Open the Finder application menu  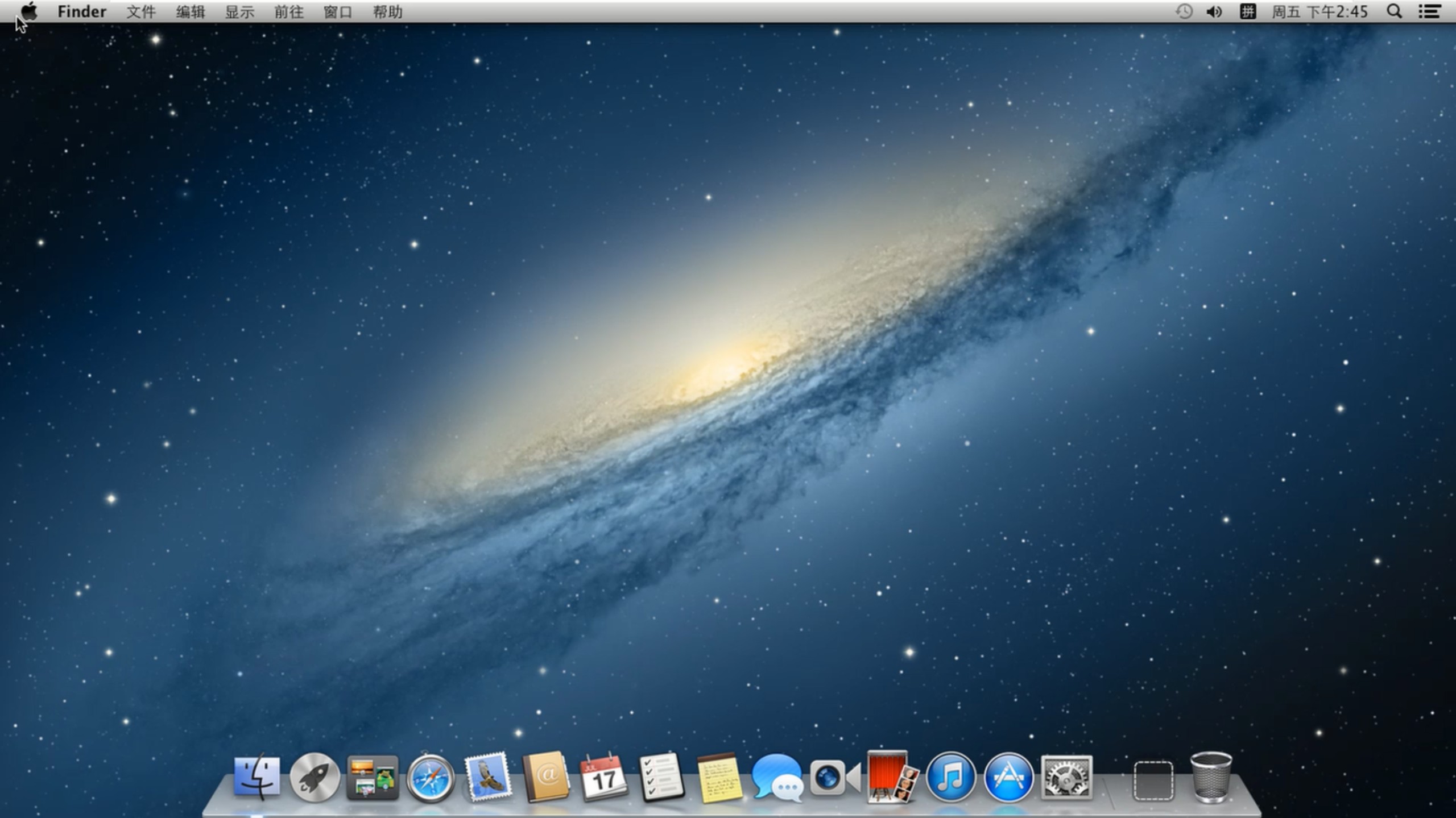tap(81, 11)
